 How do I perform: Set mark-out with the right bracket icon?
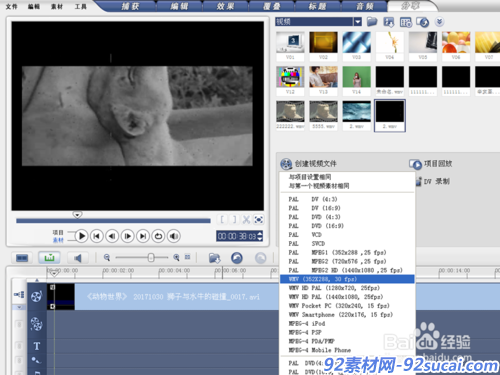click(234, 219)
